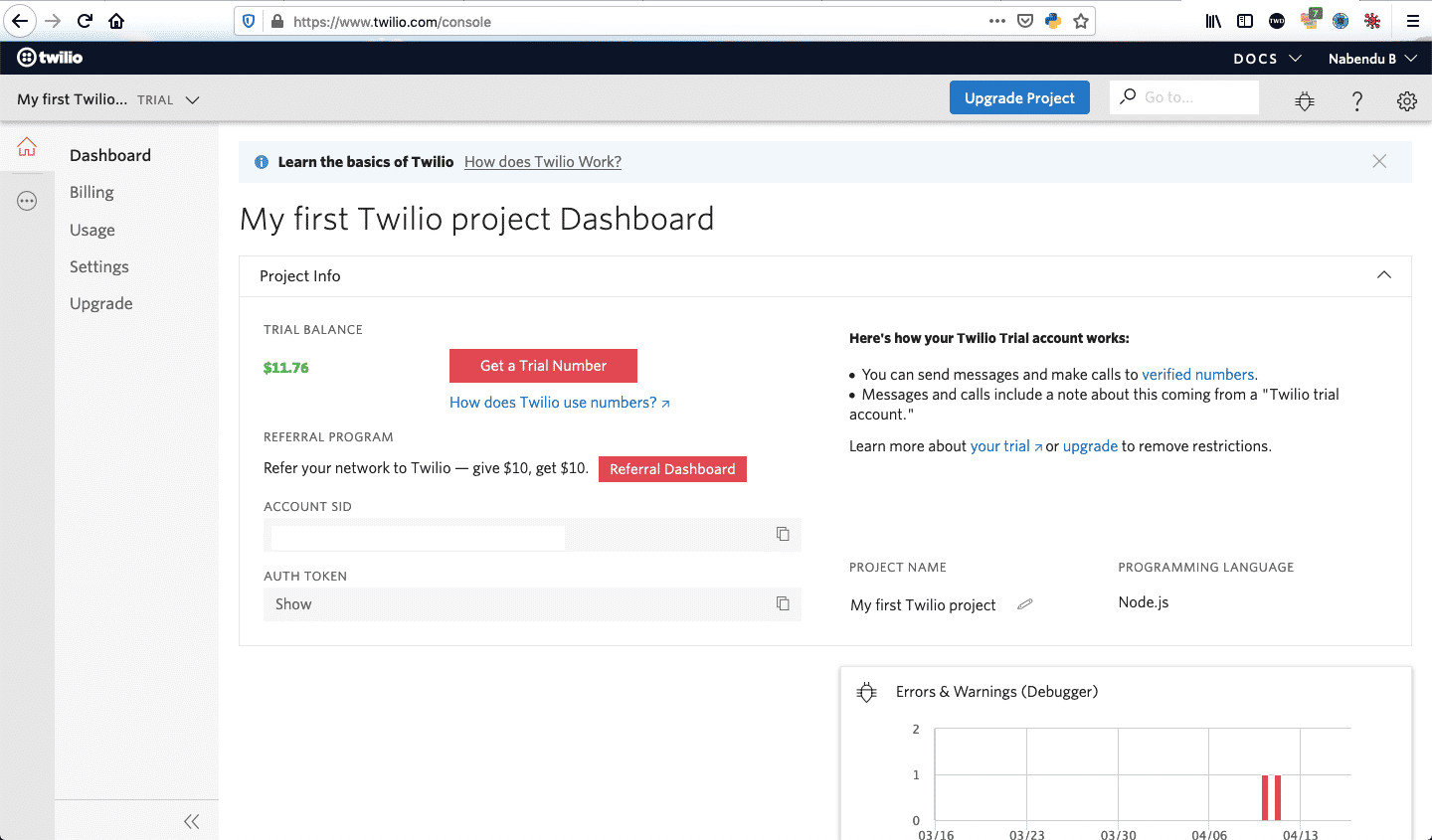Open the Python extension icon in address bar
1432x840 pixels.
pyautogui.click(x=1053, y=21)
